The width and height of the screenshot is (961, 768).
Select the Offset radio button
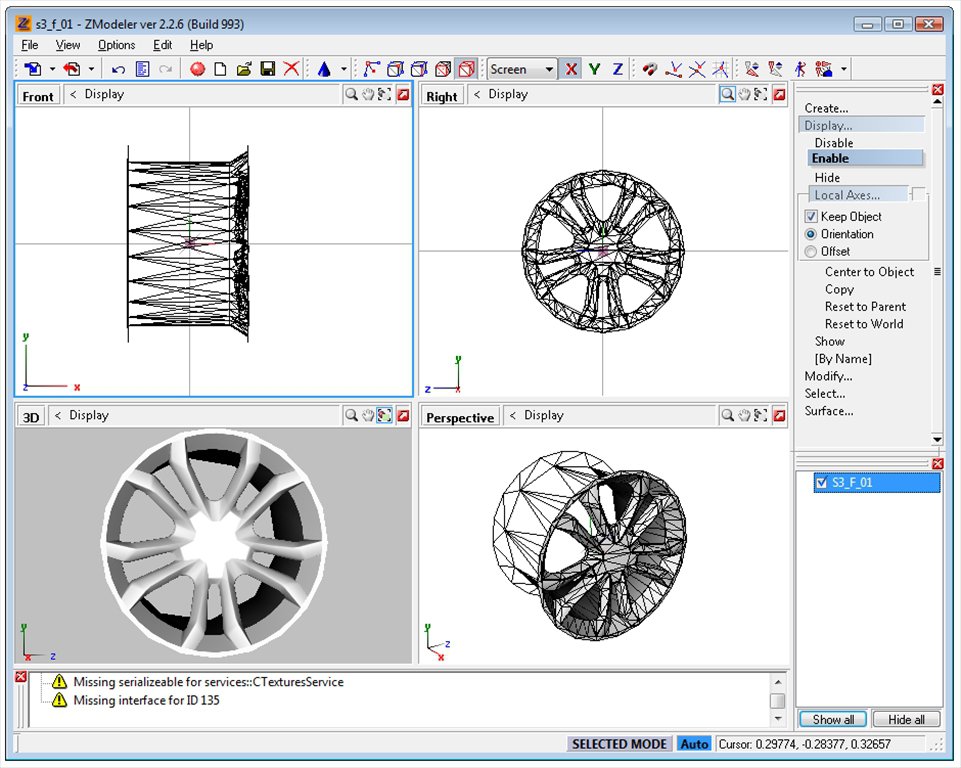[811, 251]
